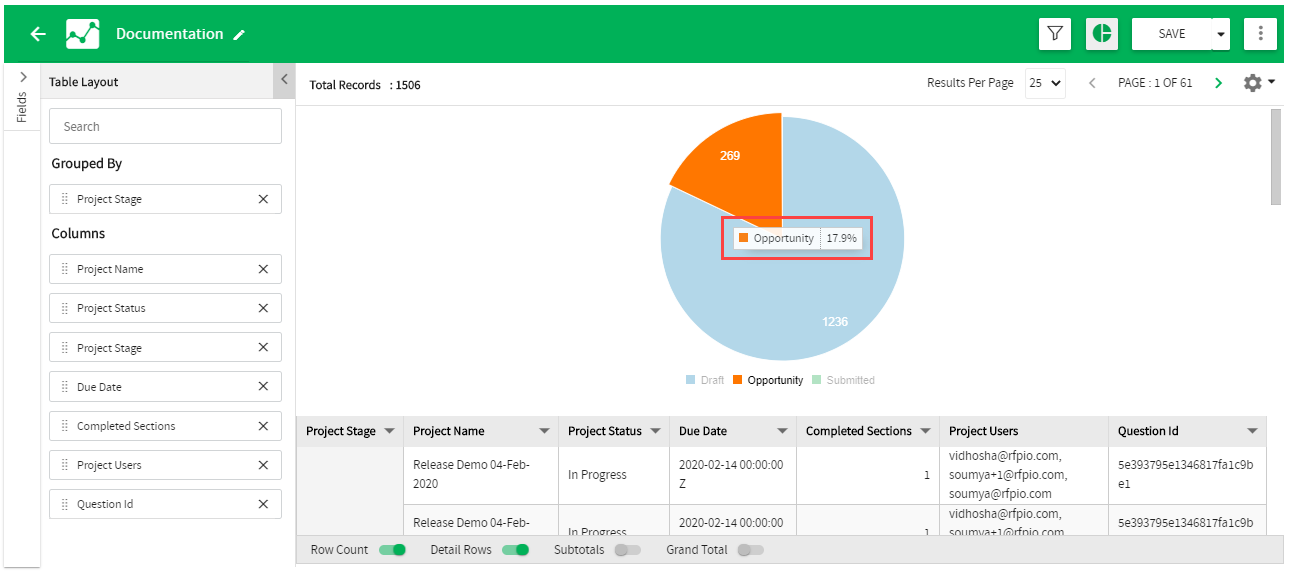Open the Completed Sections column header dropdown
Image resolution: width=1289 pixels, height=575 pixels.
pyautogui.click(x=924, y=431)
